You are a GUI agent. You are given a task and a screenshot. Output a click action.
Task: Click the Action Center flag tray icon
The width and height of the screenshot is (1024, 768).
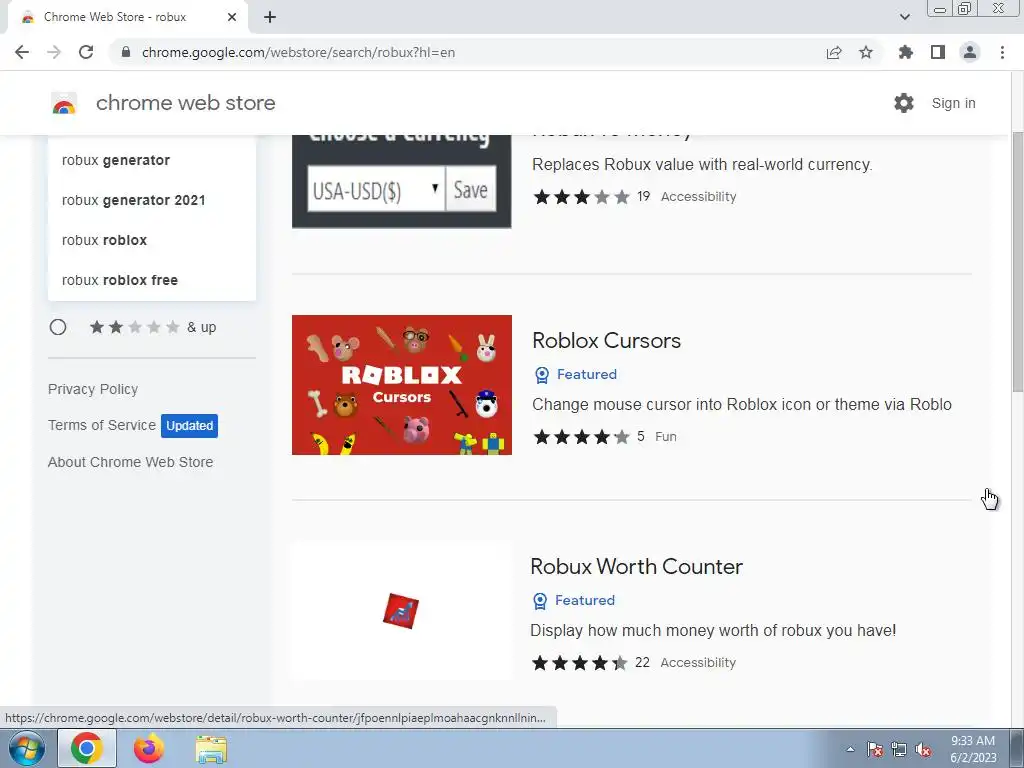point(875,749)
